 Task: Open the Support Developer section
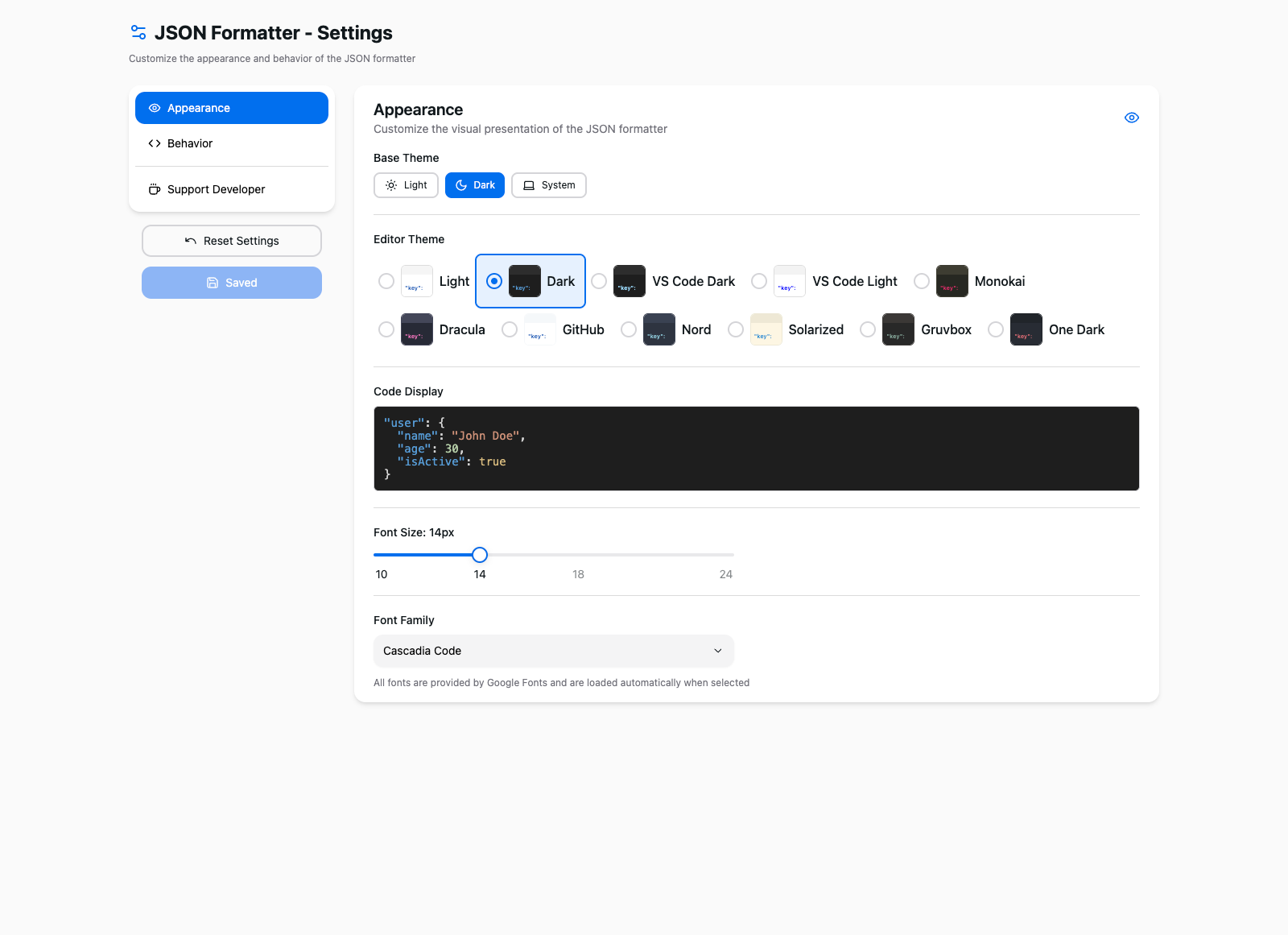(232, 189)
